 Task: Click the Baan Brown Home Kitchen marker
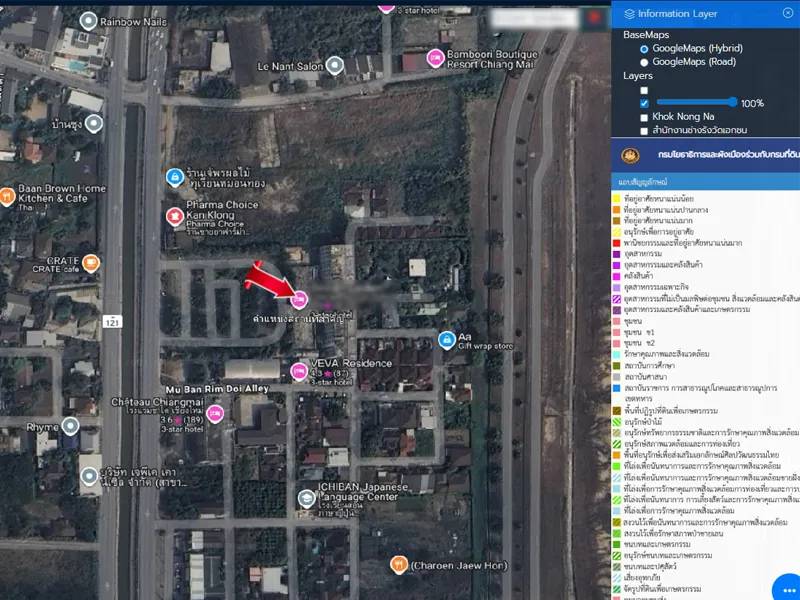point(7,196)
